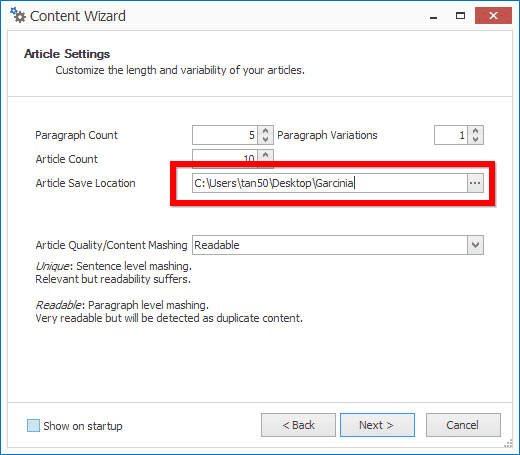Image resolution: width=520 pixels, height=455 pixels.
Task: Go to the Next wizard step
Action: [x=377, y=425]
